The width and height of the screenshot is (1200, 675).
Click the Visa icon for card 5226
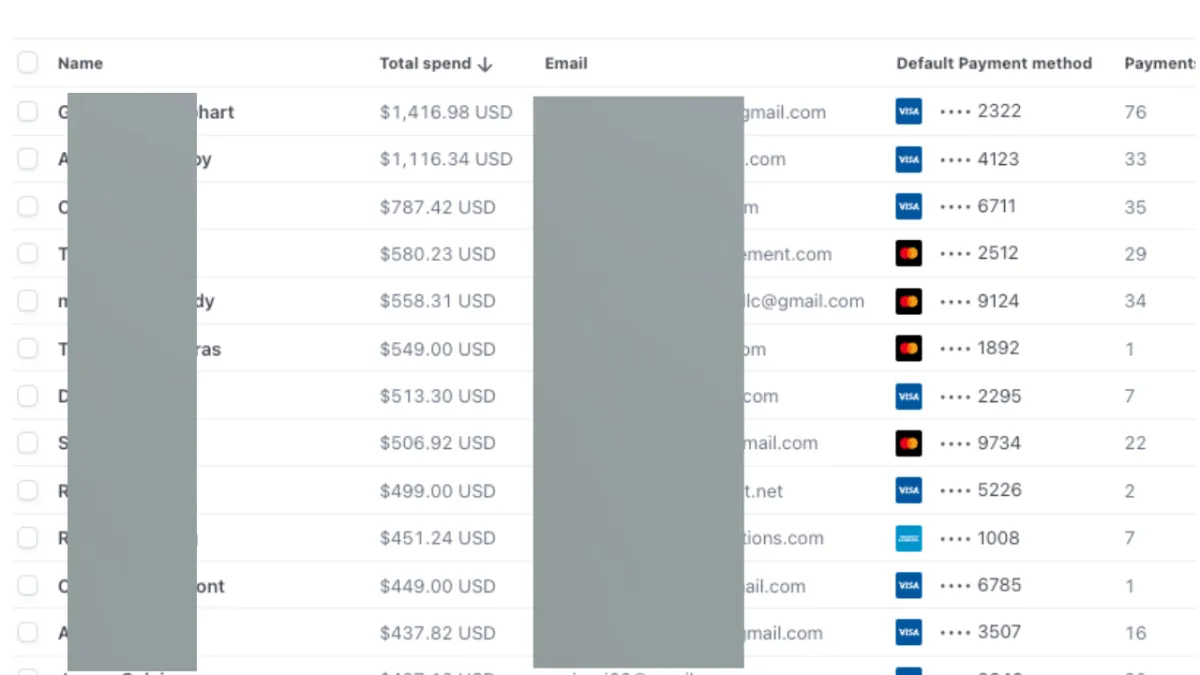pyautogui.click(x=908, y=491)
